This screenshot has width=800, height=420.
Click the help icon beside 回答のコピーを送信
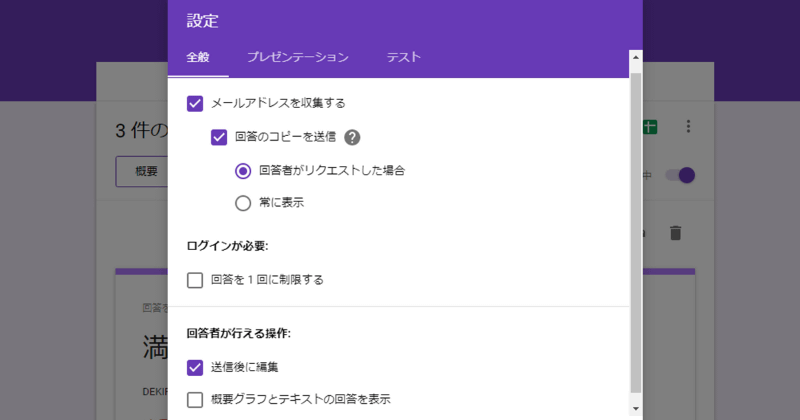click(x=352, y=138)
